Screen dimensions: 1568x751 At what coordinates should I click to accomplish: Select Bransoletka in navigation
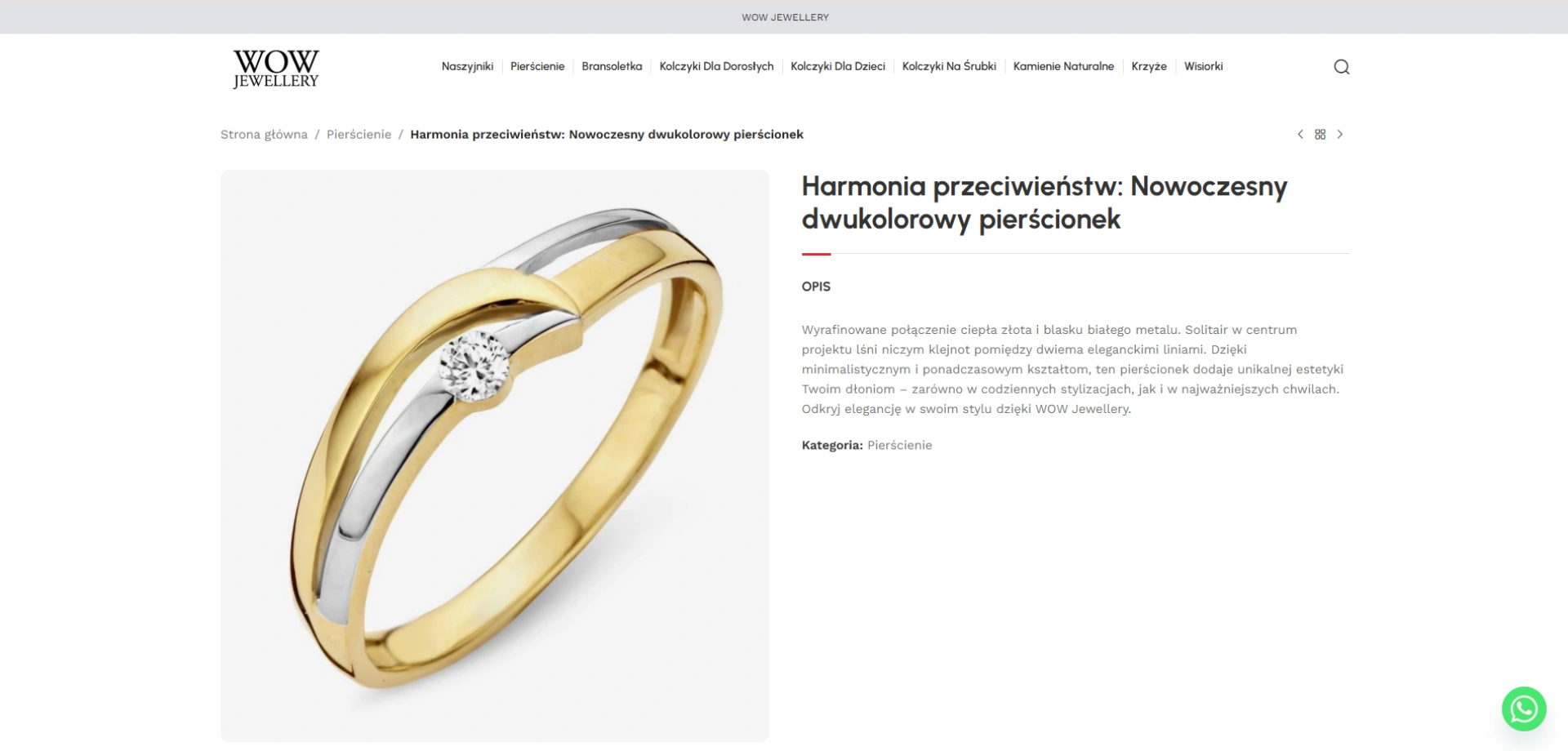612,67
